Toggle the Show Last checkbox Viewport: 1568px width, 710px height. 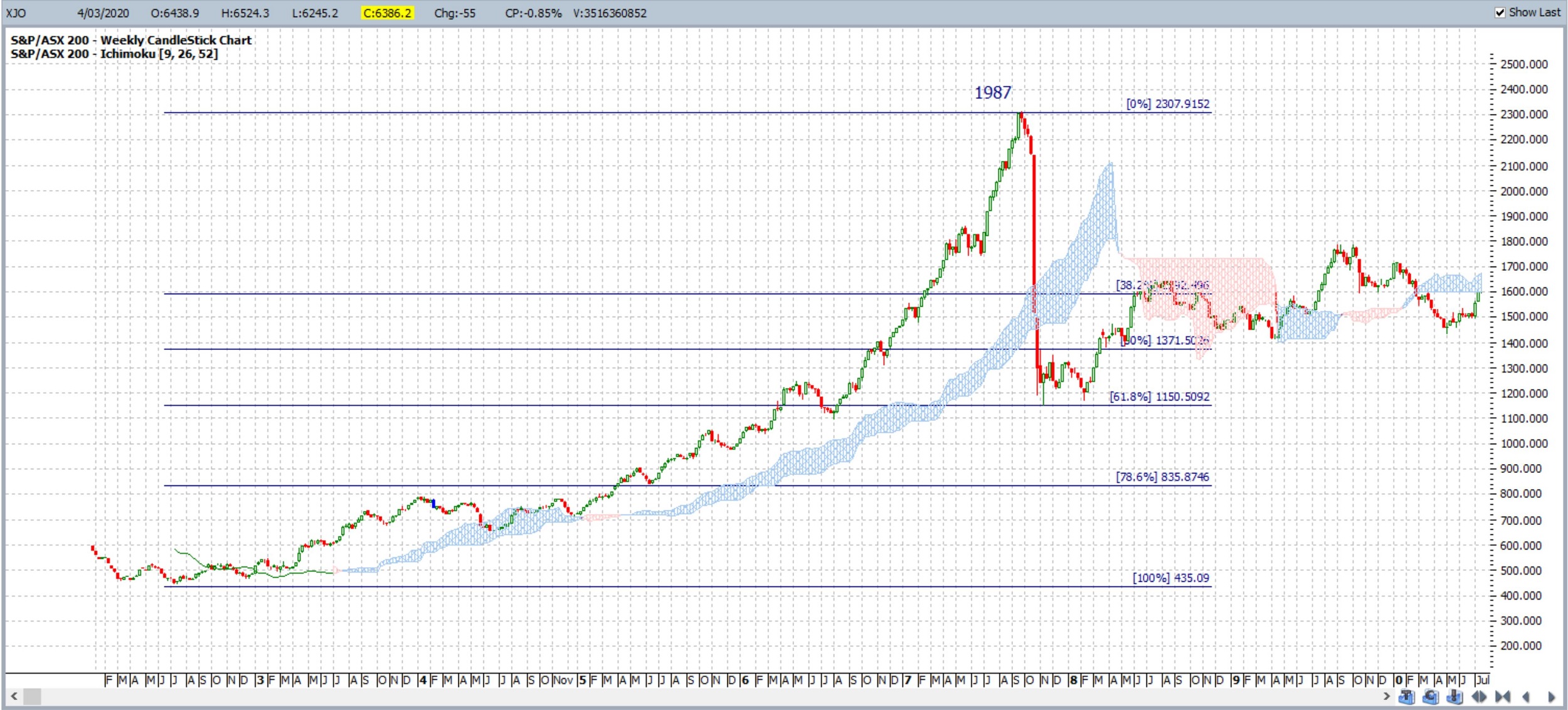coord(1500,13)
